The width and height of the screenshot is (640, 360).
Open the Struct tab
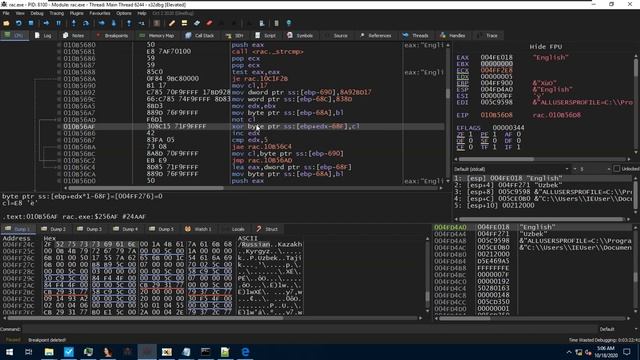[x=267, y=229]
